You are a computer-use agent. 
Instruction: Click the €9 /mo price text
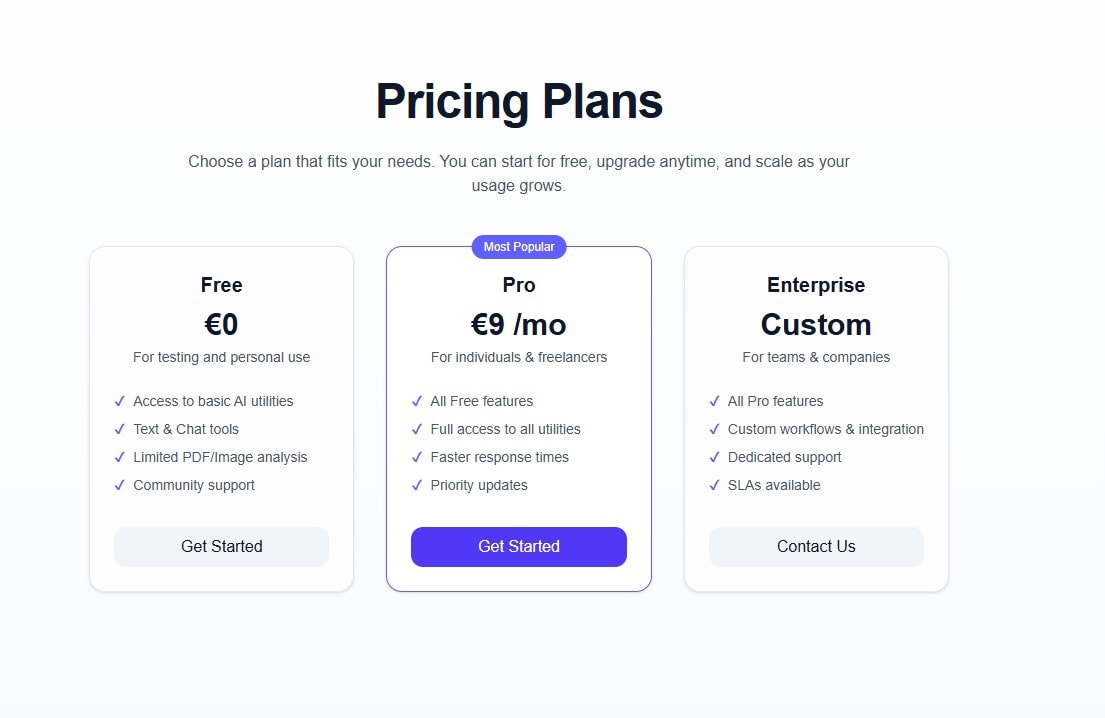click(x=518, y=324)
